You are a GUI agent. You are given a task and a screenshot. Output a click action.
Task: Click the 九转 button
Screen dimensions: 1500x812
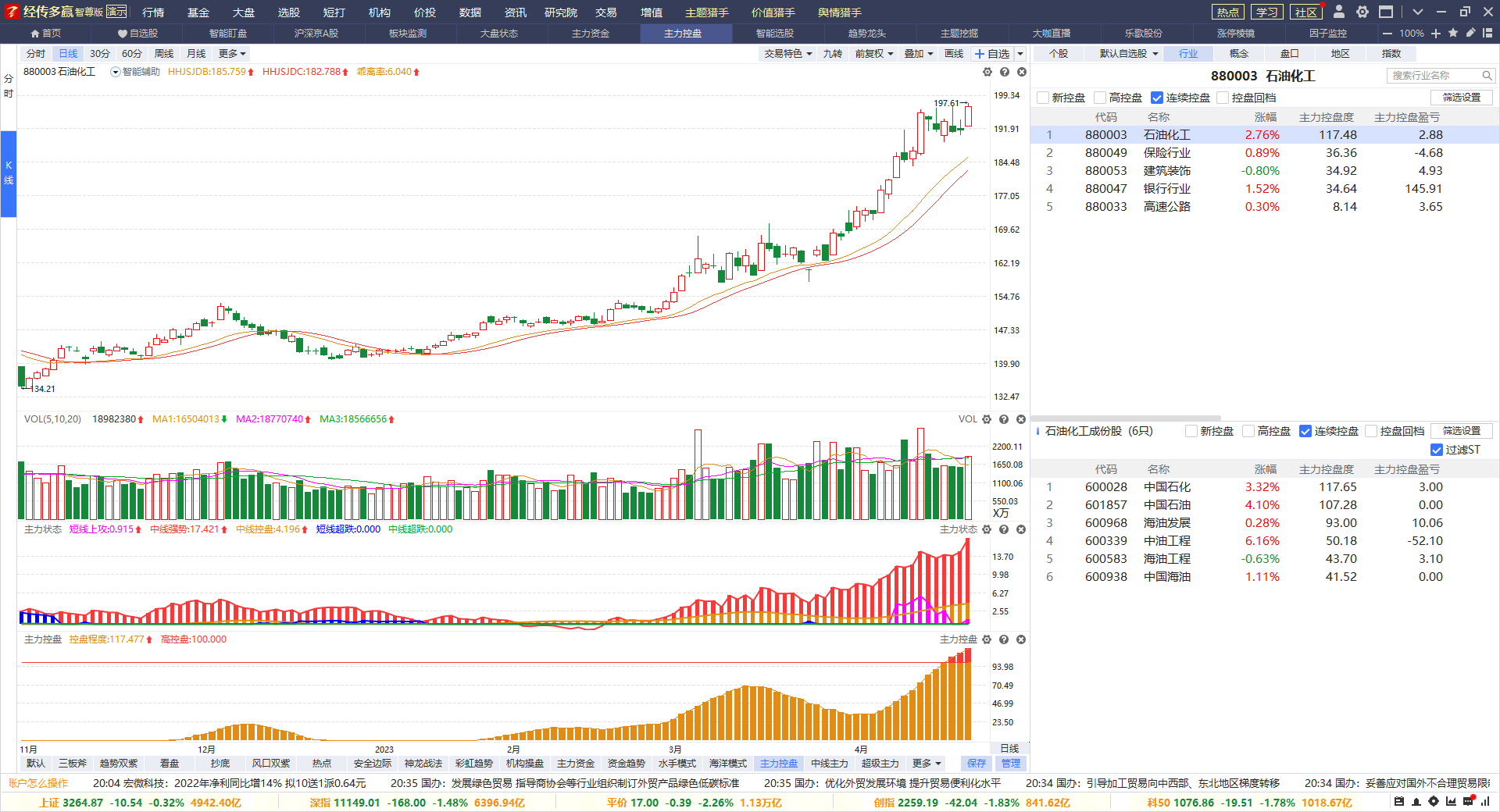pyautogui.click(x=833, y=54)
